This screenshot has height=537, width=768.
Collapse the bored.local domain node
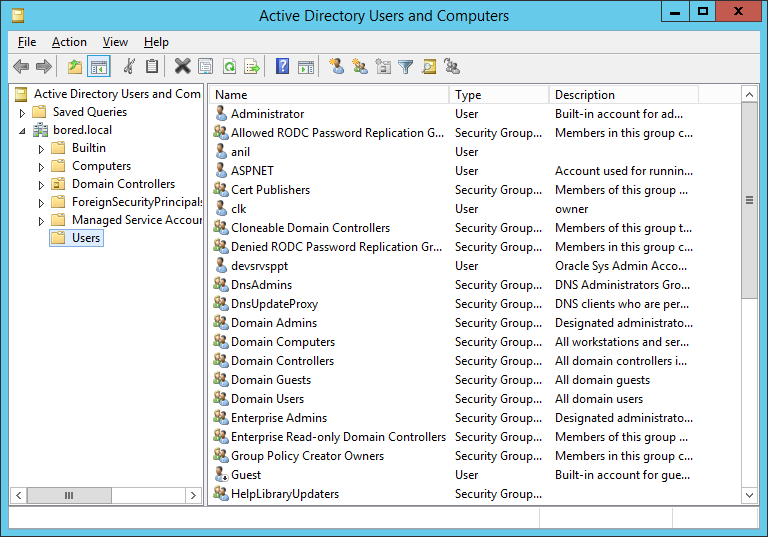coord(22,131)
